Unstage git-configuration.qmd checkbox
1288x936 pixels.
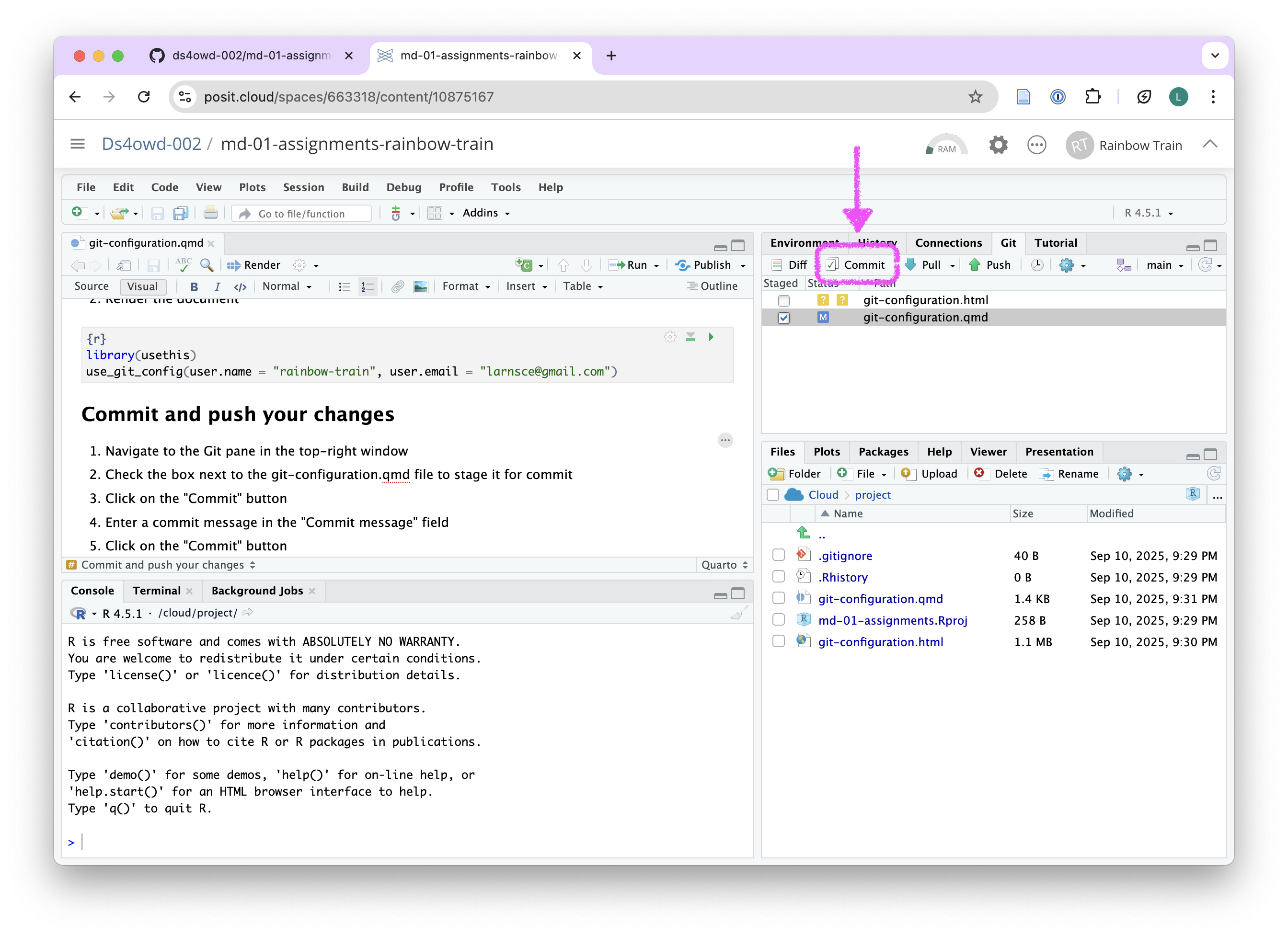coord(784,318)
